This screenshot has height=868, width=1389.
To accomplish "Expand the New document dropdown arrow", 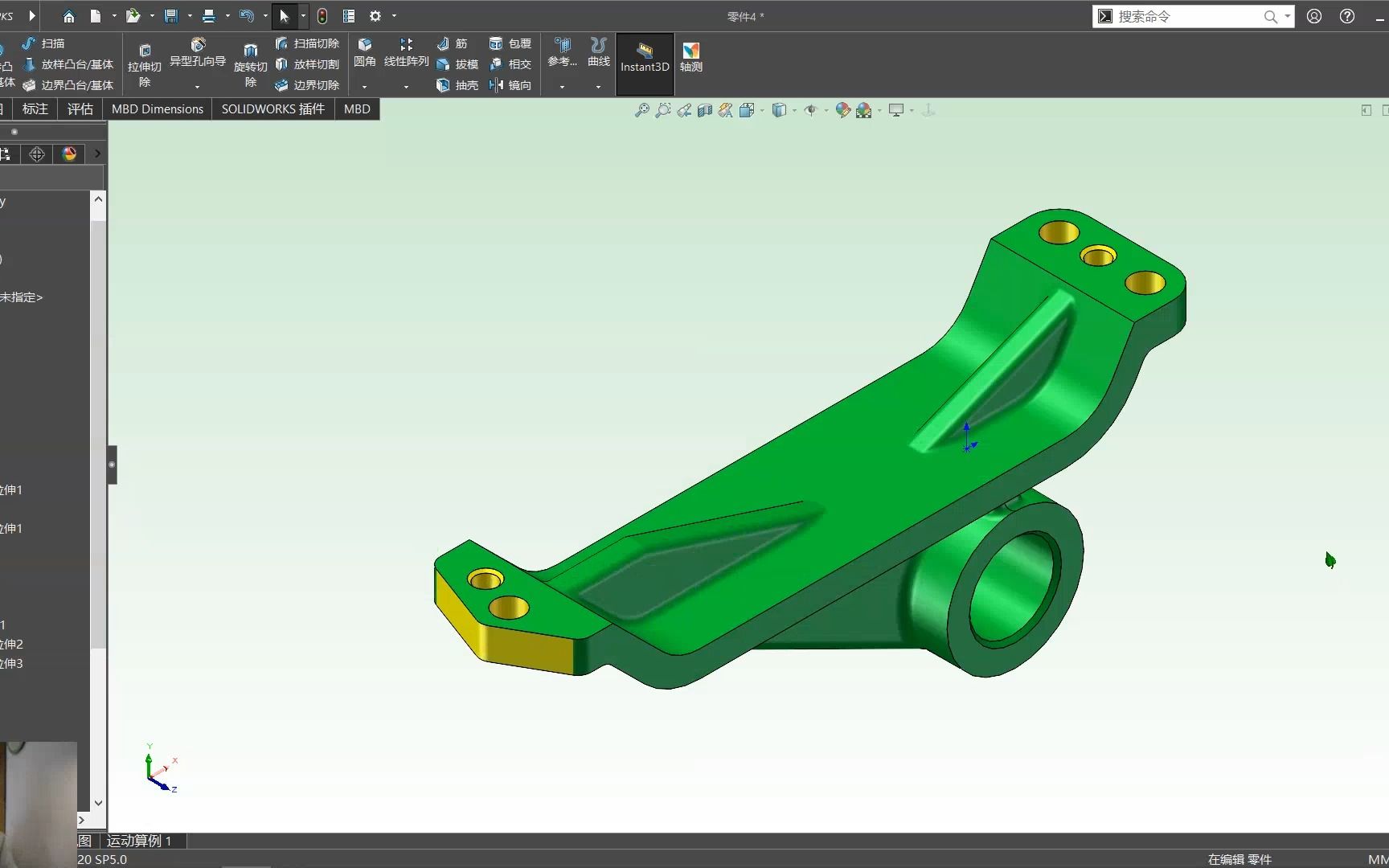I will 114,16.
